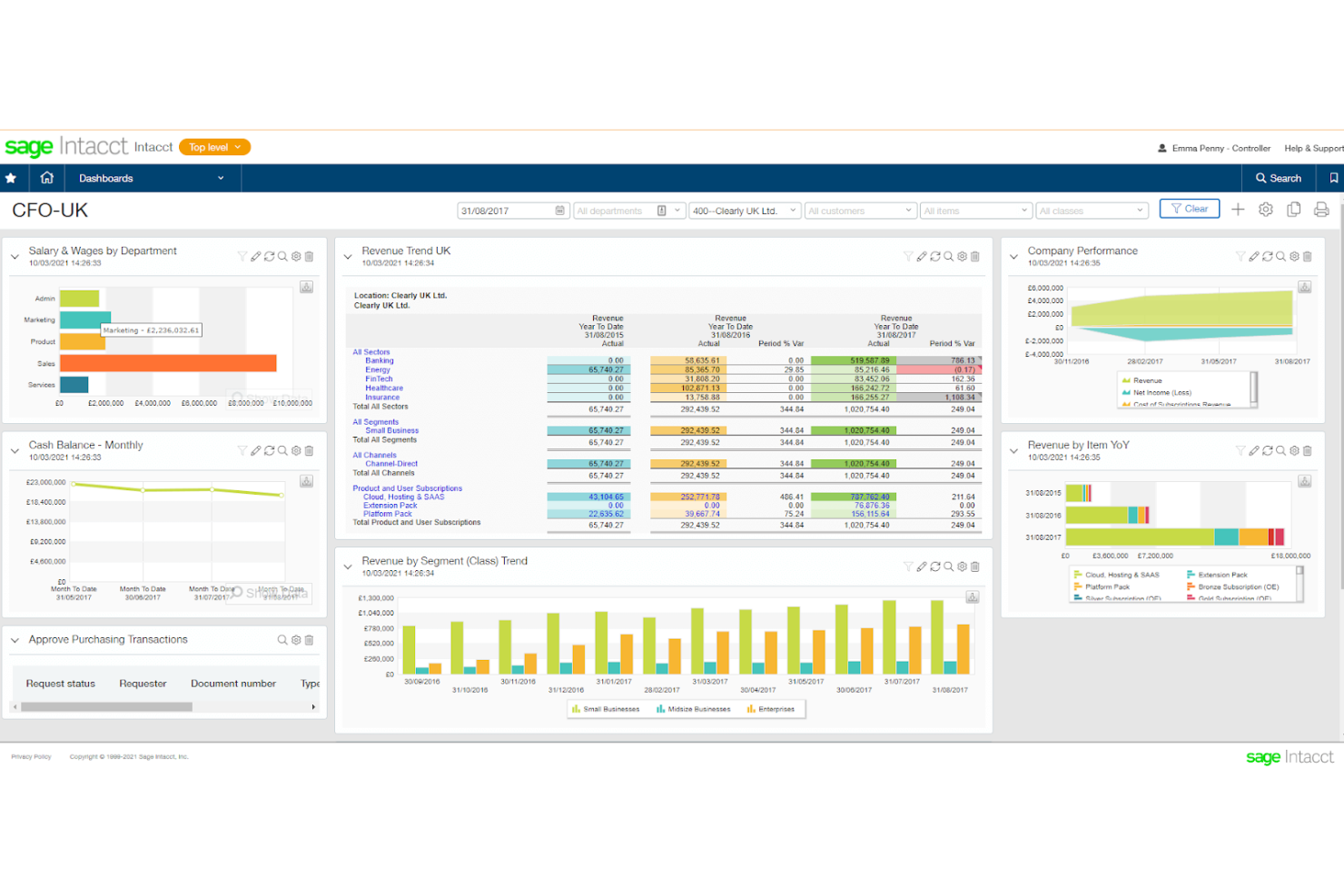Collapse the Company Performance panel
The image size is (1344, 896).
(1013, 257)
